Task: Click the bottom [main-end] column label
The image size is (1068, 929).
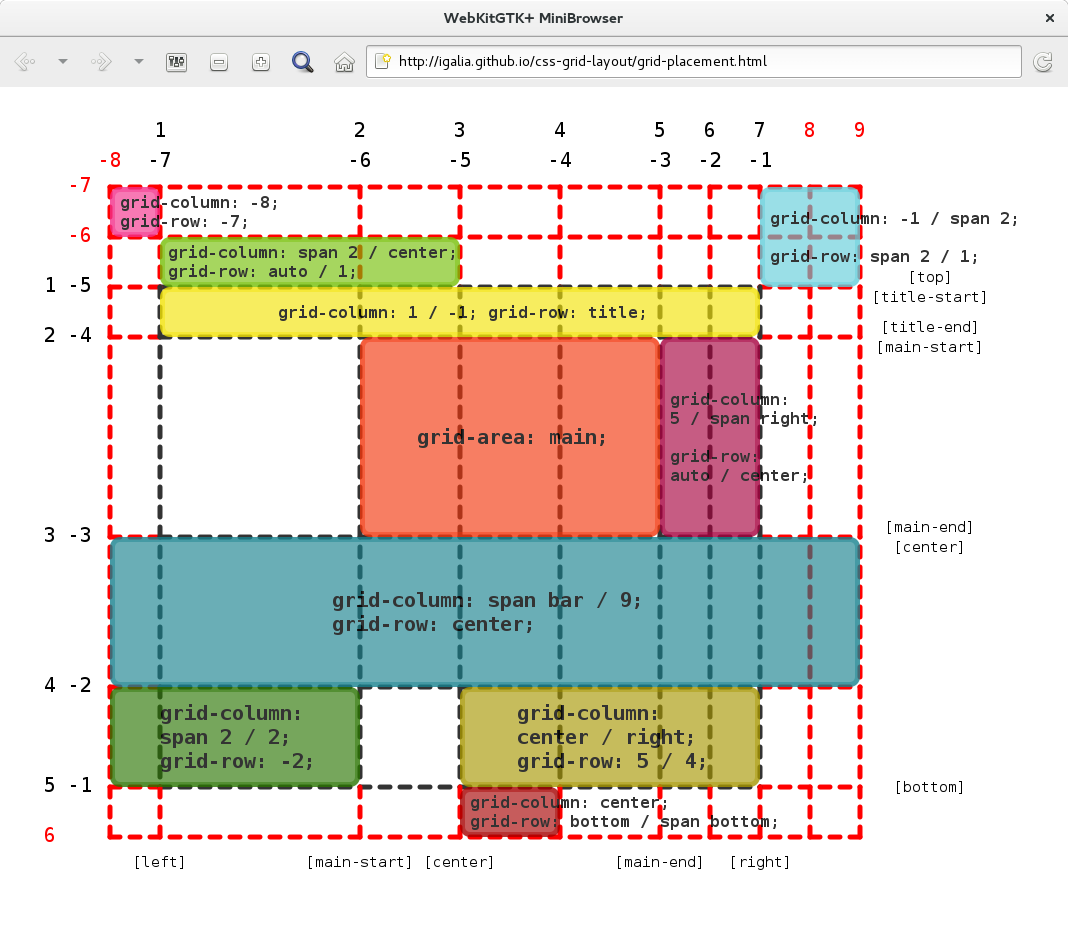Action: 659,862
